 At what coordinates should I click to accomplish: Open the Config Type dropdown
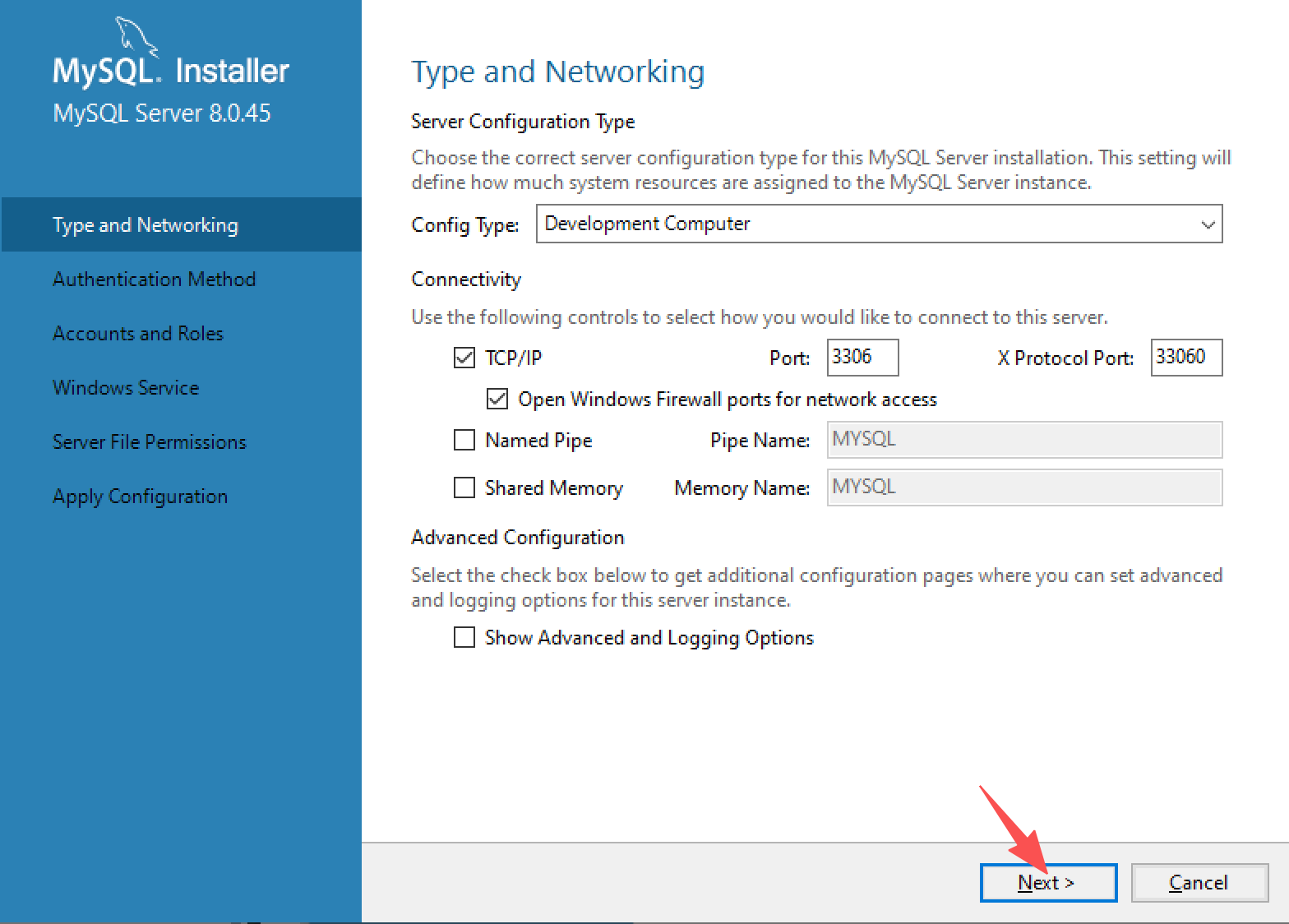coord(879,224)
